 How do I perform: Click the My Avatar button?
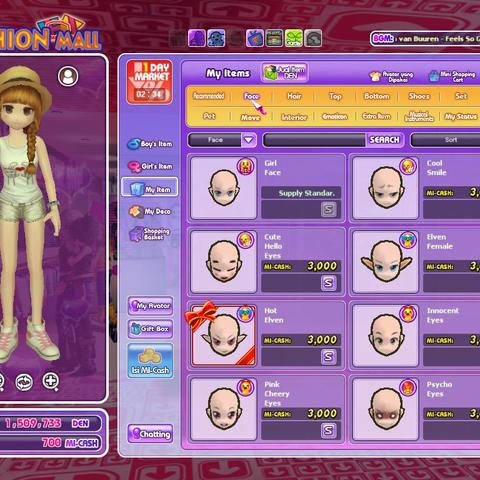[x=150, y=306]
